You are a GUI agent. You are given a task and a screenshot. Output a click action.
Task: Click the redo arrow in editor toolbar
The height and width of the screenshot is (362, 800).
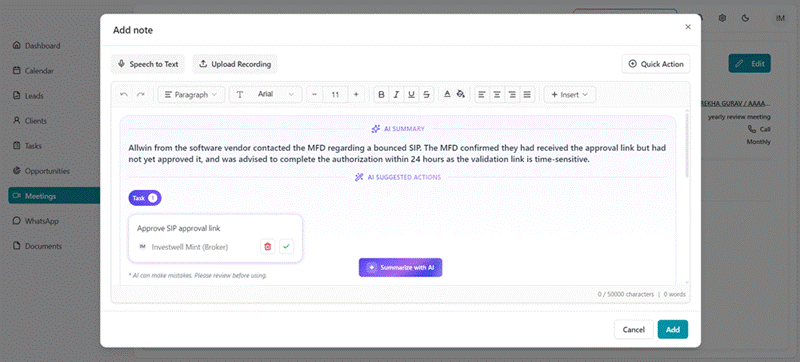coord(141,94)
